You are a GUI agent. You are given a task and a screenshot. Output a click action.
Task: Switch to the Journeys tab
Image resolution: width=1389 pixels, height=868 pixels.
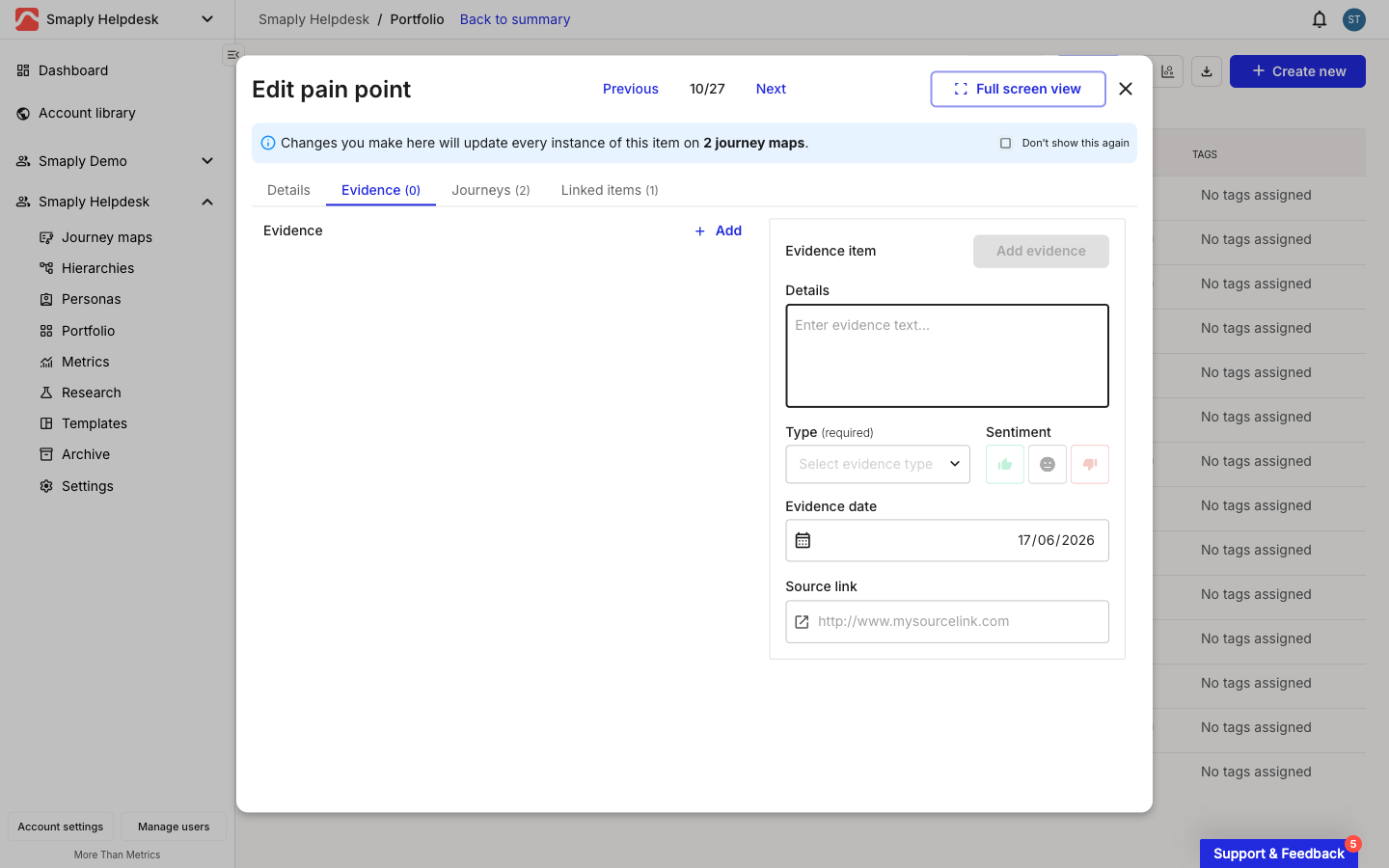click(491, 190)
